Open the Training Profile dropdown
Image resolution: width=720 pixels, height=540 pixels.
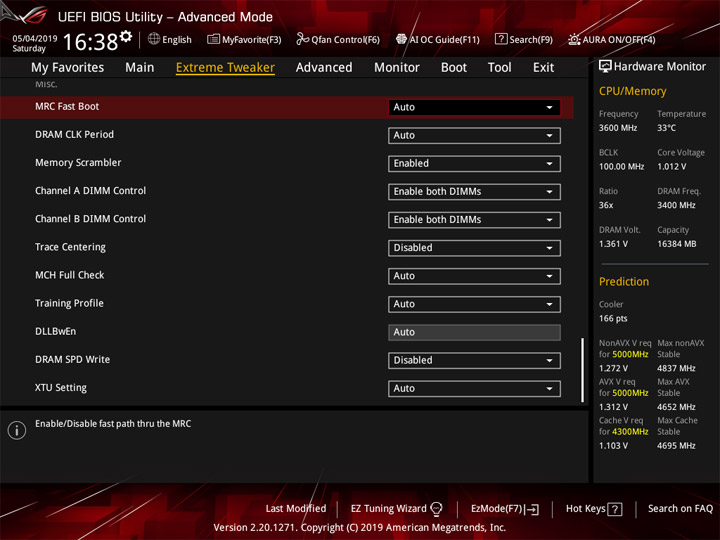coord(474,304)
